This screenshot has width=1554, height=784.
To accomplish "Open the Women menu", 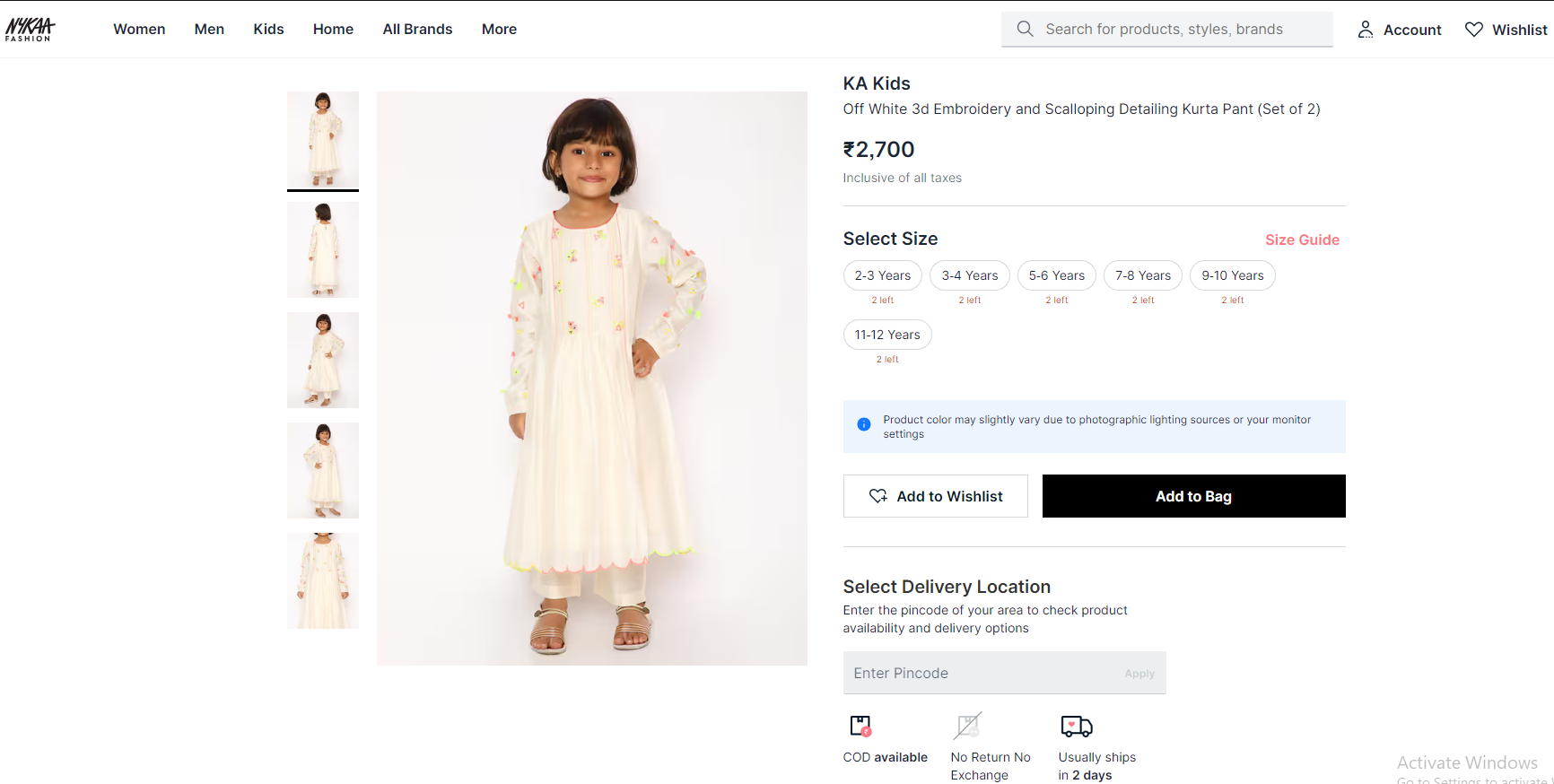I will click(x=139, y=29).
